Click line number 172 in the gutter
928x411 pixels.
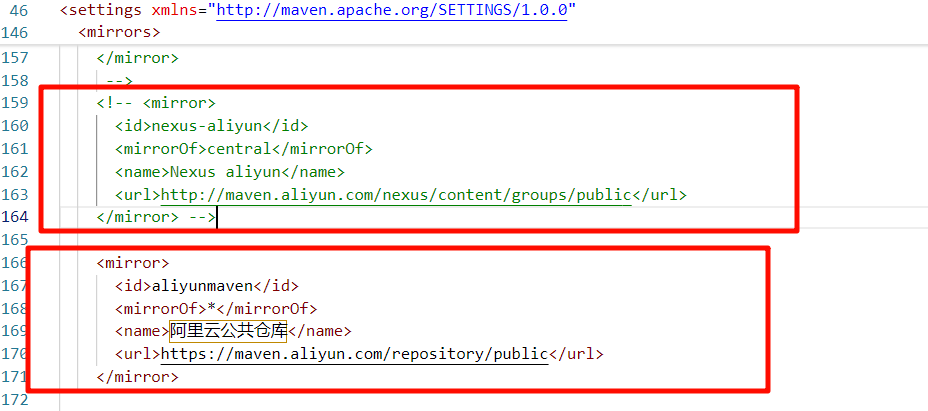(15, 399)
